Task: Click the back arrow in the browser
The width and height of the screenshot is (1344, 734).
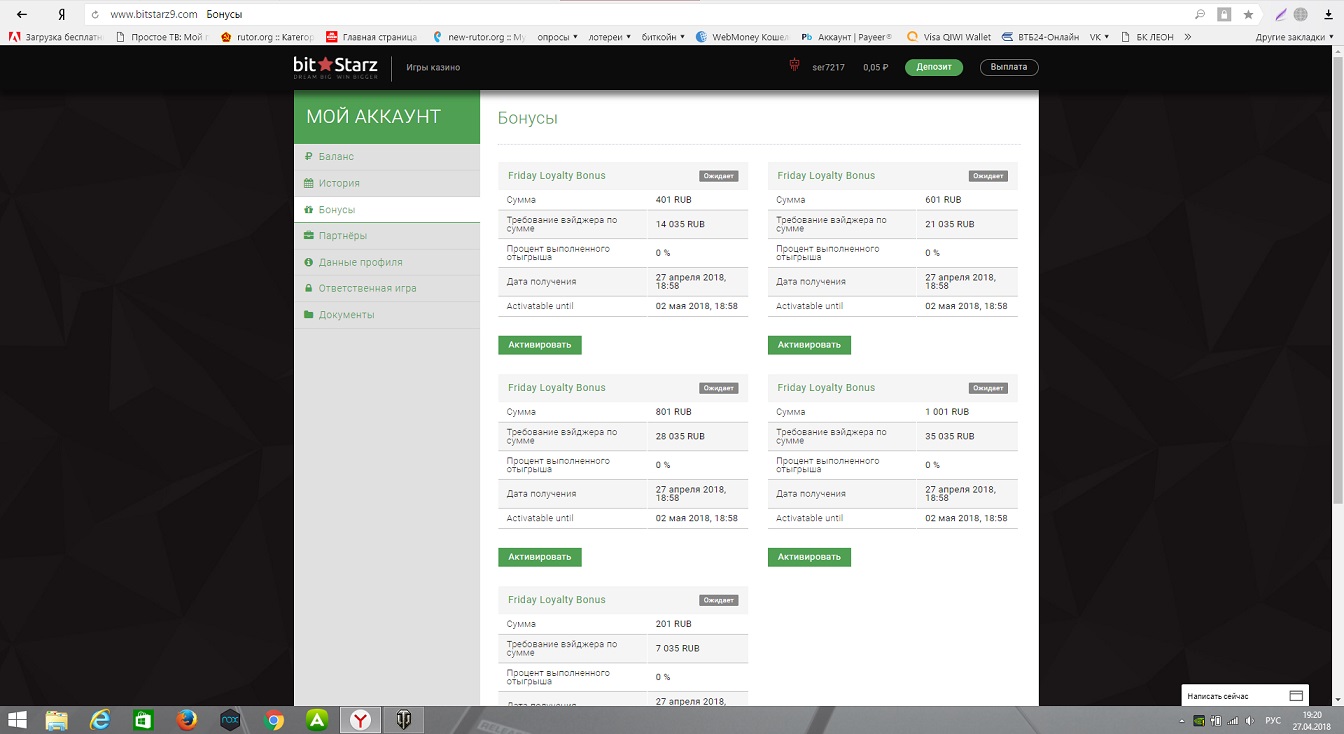Action: point(22,15)
